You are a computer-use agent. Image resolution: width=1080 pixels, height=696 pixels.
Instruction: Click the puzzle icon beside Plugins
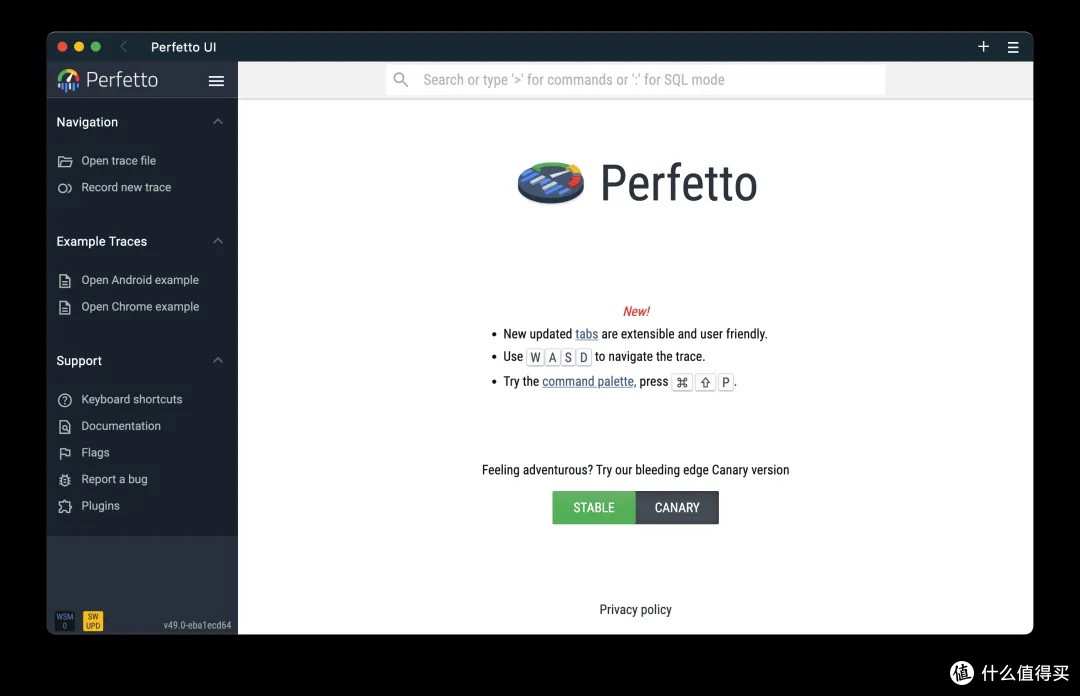tap(65, 506)
